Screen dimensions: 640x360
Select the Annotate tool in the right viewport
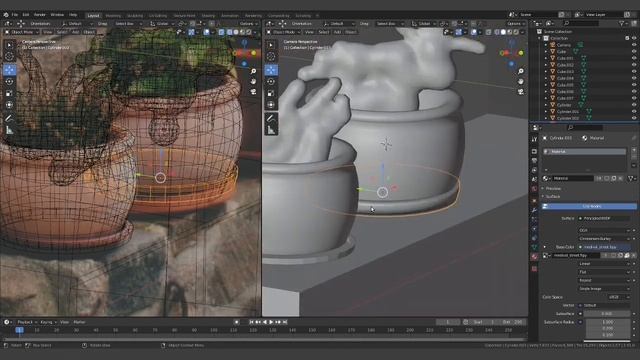pyautogui.click(x=271, y=118)
